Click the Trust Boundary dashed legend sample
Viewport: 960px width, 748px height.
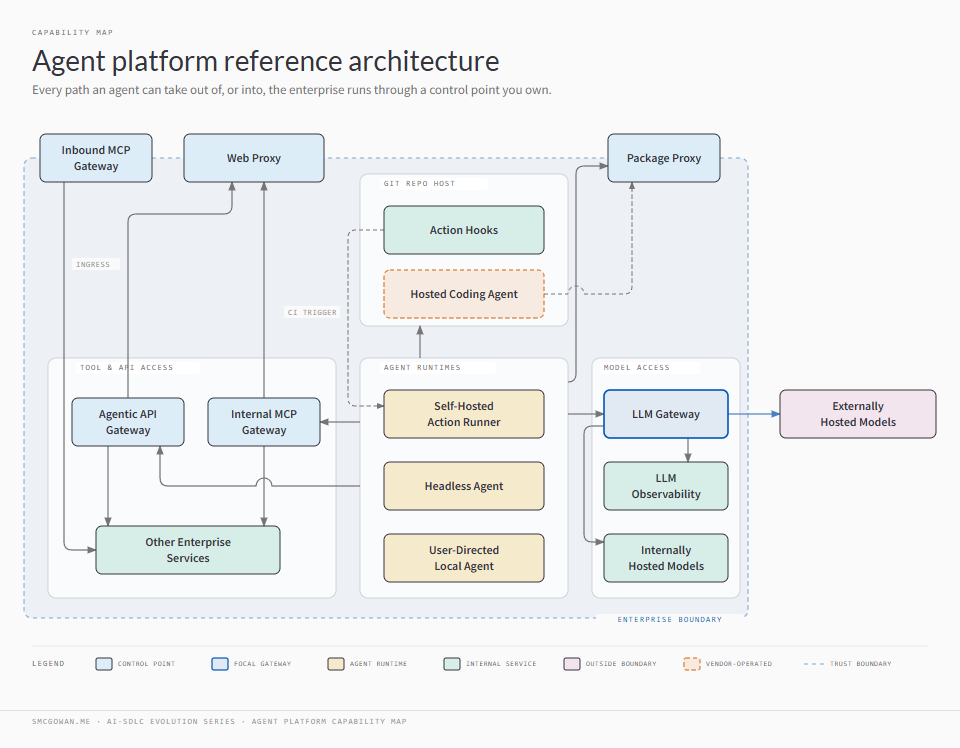tap(814, 664)
